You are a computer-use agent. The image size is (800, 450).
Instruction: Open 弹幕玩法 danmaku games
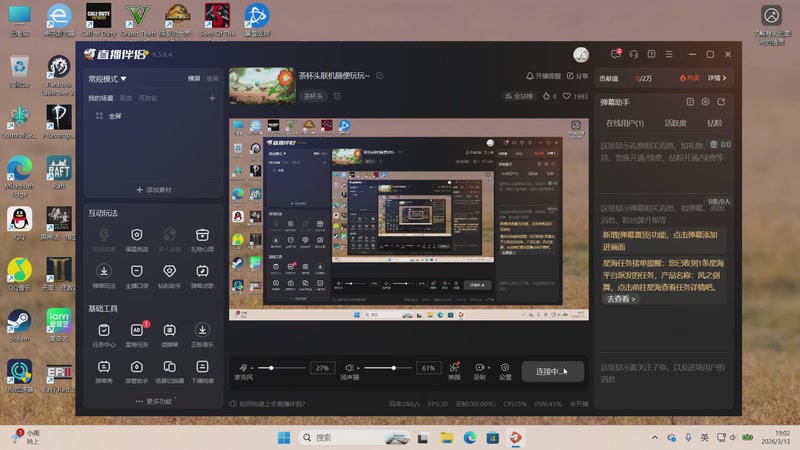click(104, 276)
